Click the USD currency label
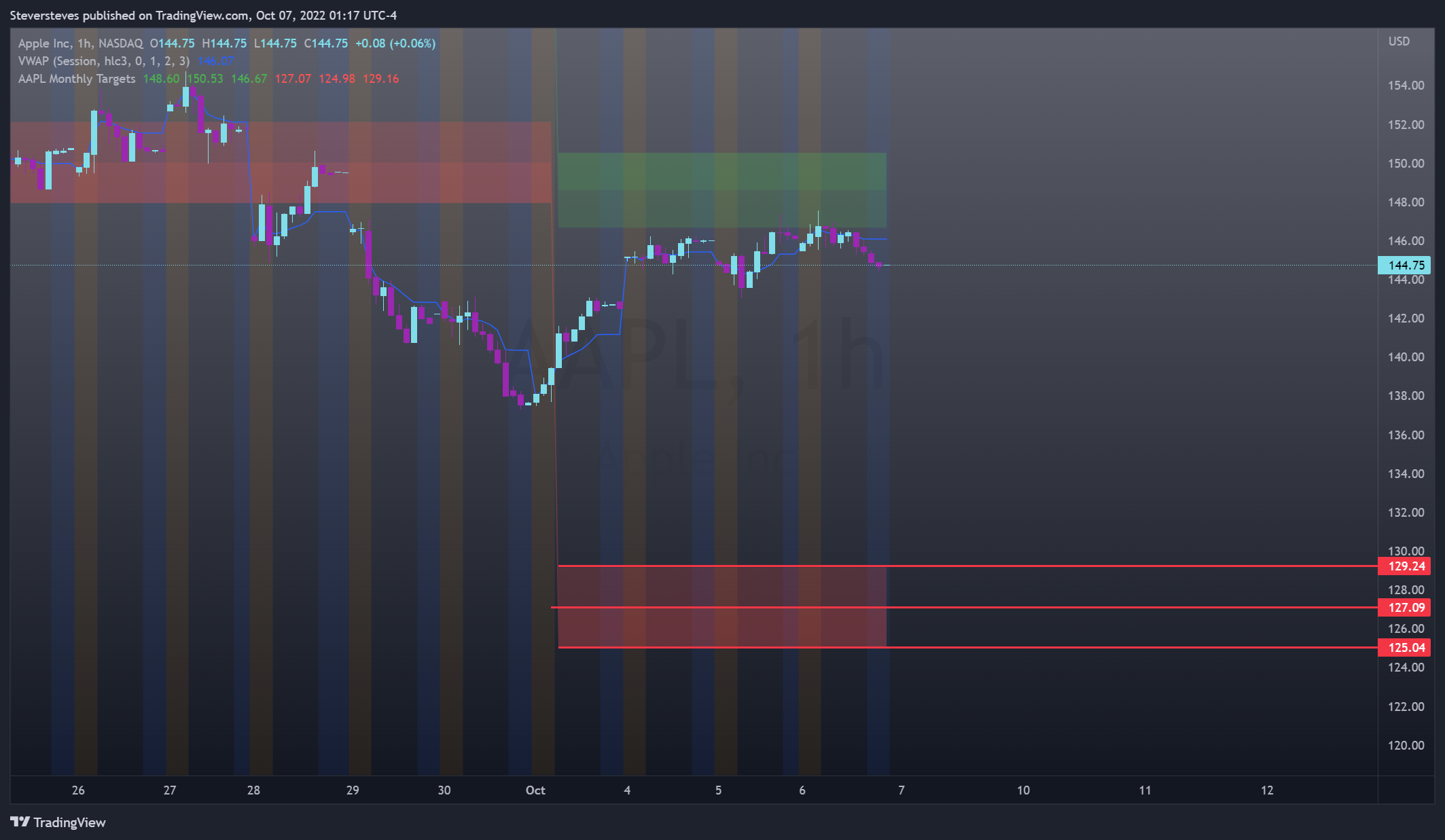The width and height of the screenshot is (1445, 840). click(x=1399, y=41)
